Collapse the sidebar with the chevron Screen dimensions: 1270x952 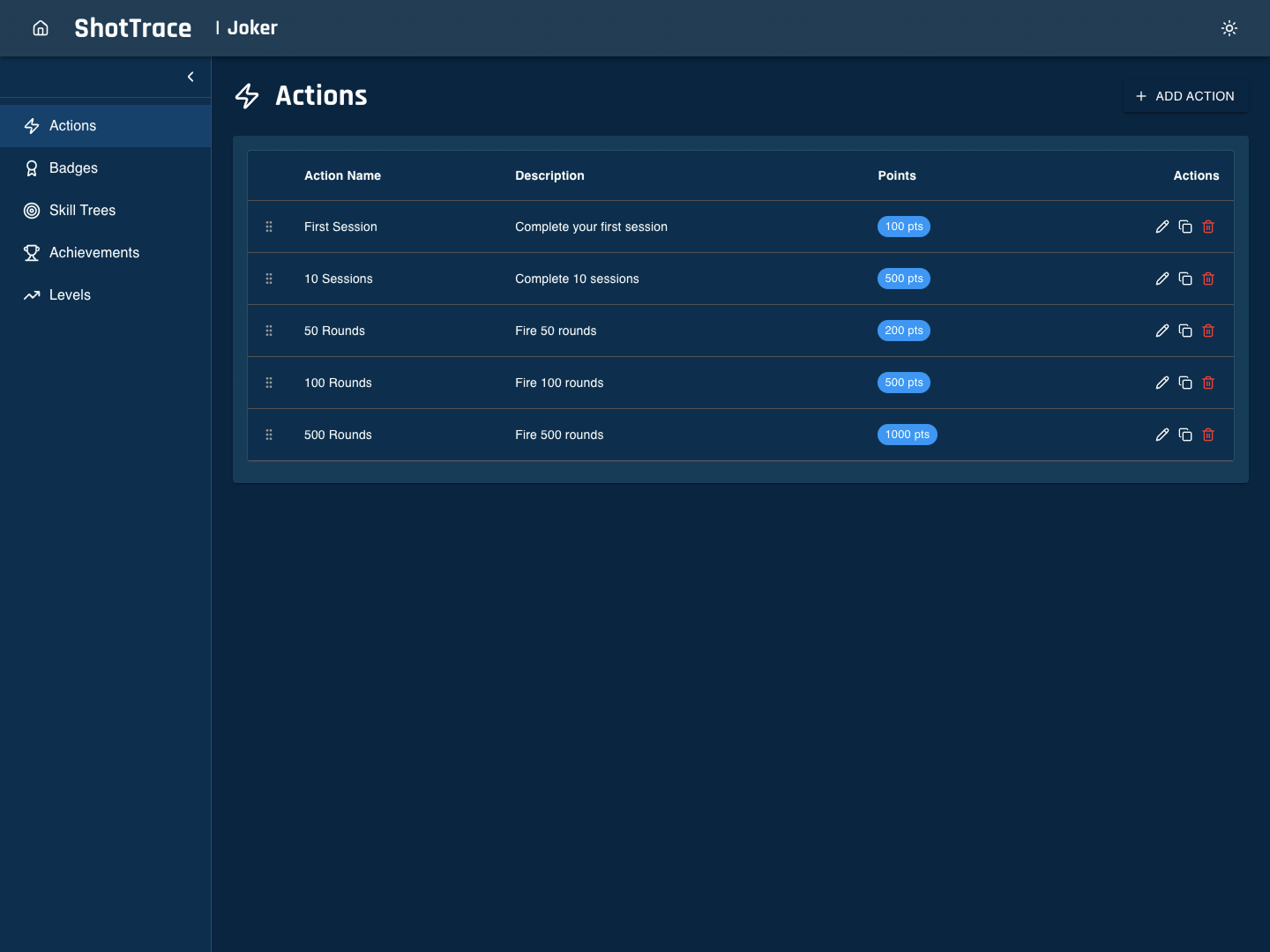(x=190, y=77)
